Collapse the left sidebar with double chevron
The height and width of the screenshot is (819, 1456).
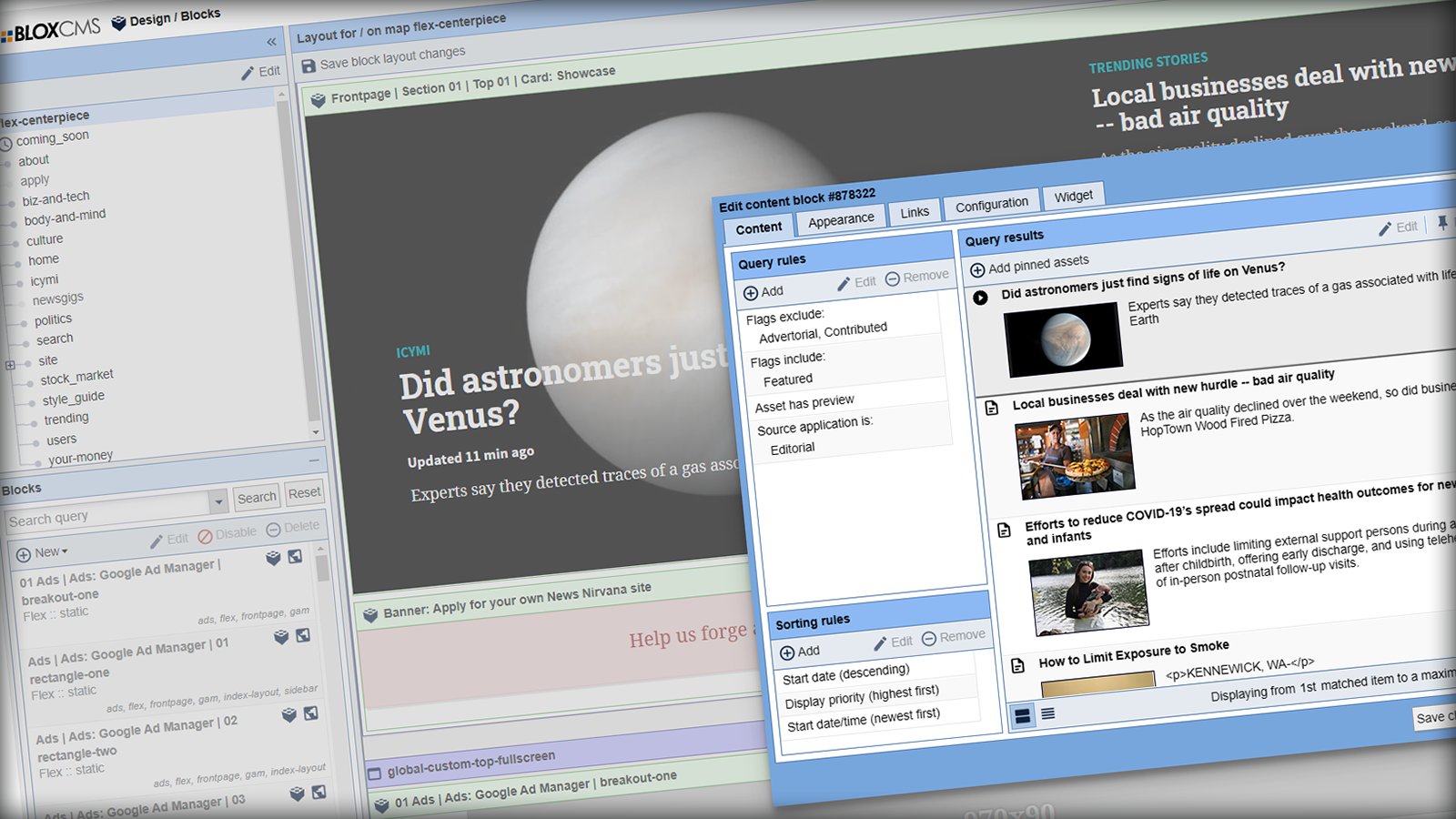click(x=271, y=42)
